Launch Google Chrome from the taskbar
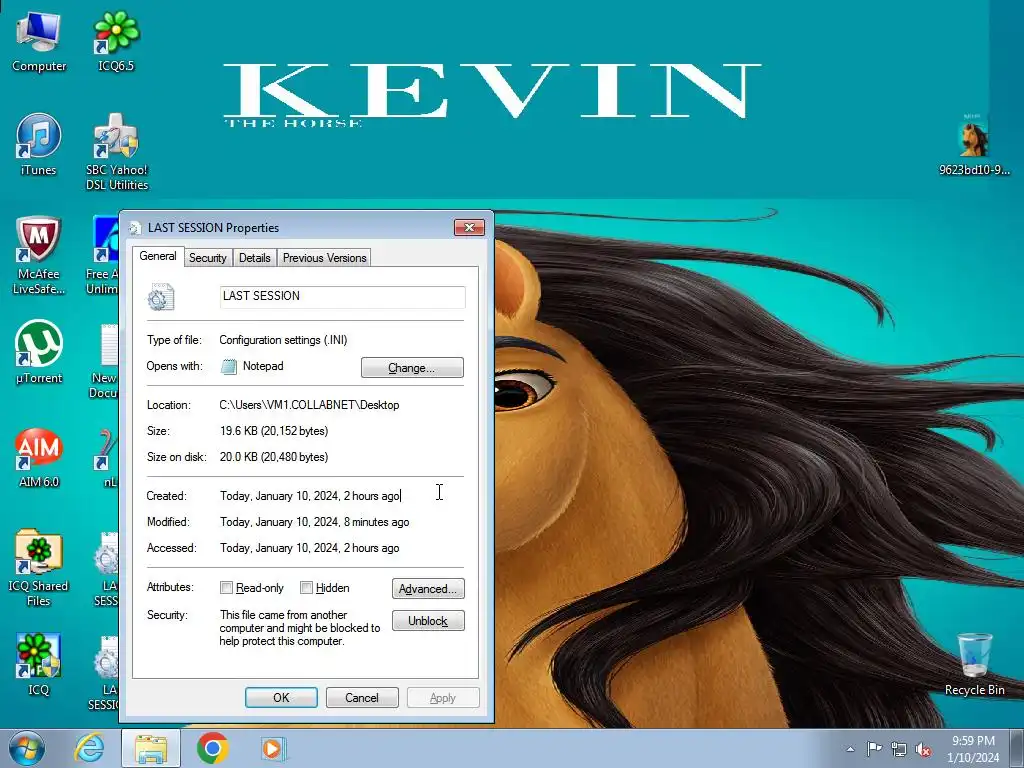The width and height of the screenshot is (1024, 768). (x=212, y=748)
